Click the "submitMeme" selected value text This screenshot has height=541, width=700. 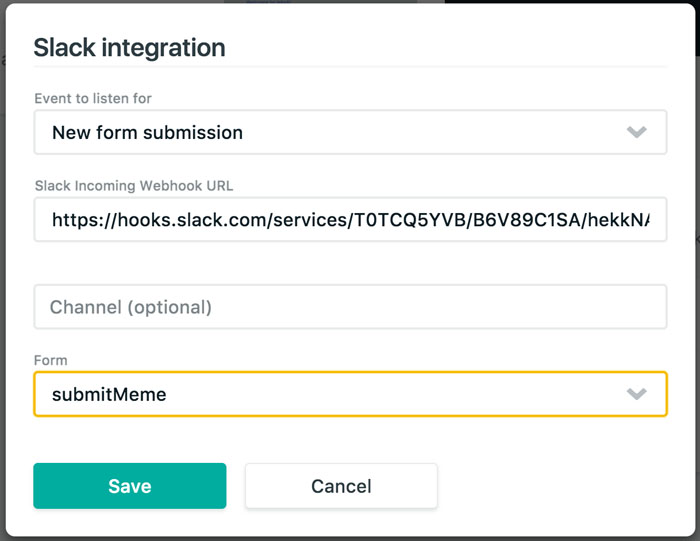point(109,394)
